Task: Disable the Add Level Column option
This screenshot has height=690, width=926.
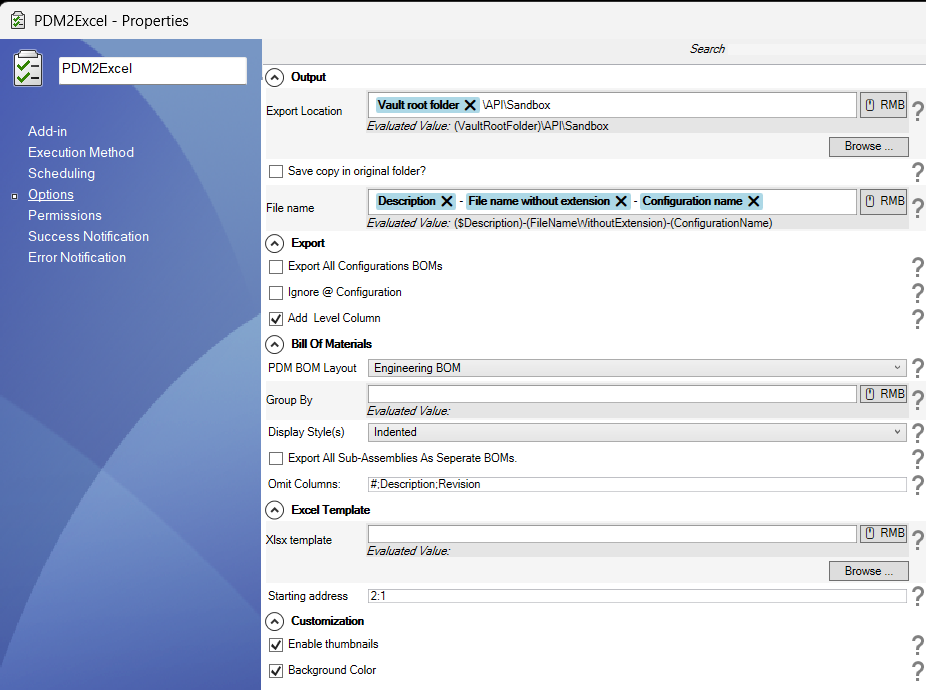Action: click(276, 318)
